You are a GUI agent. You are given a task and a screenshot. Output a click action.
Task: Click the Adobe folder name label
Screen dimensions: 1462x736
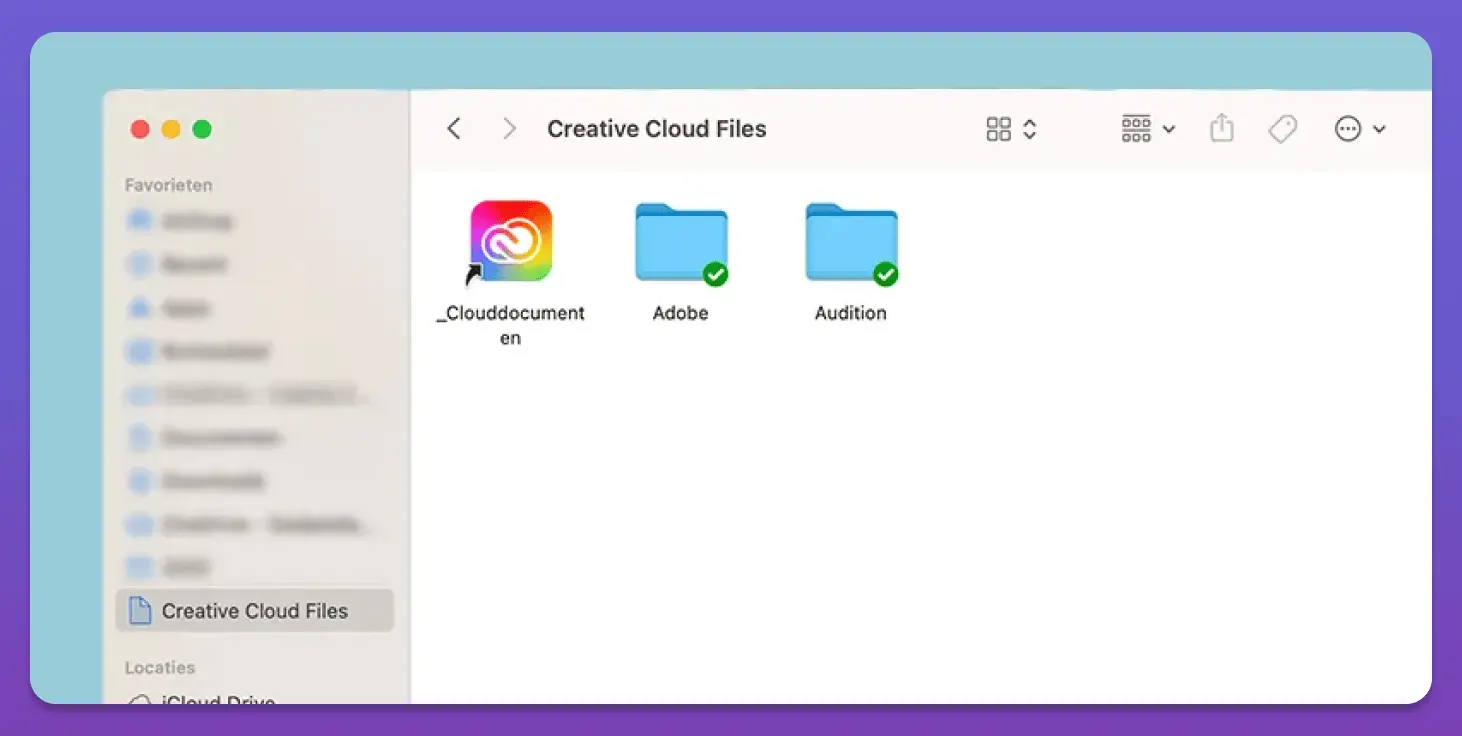tap(680, 313)
